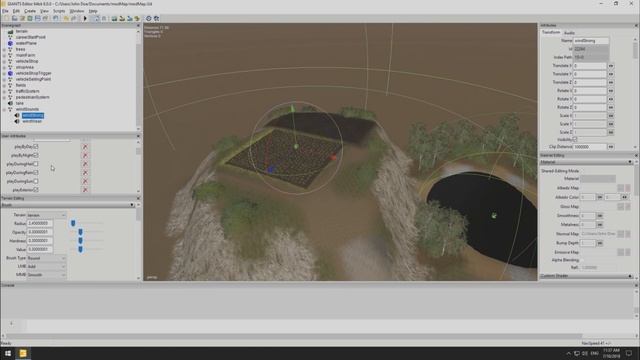Toggle the playByNight checkbox
The image size is (640, 360).
[x=36, y=155]
